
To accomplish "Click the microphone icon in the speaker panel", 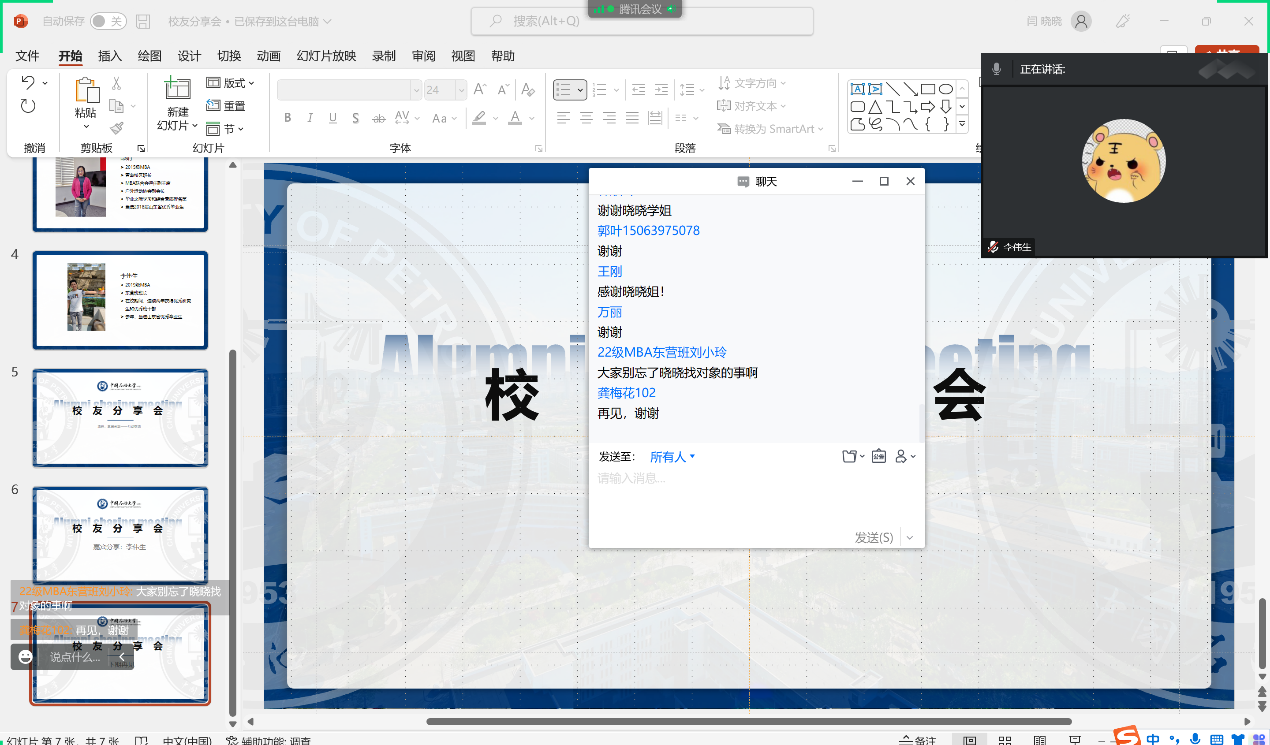I will click(x=996, y=69).
